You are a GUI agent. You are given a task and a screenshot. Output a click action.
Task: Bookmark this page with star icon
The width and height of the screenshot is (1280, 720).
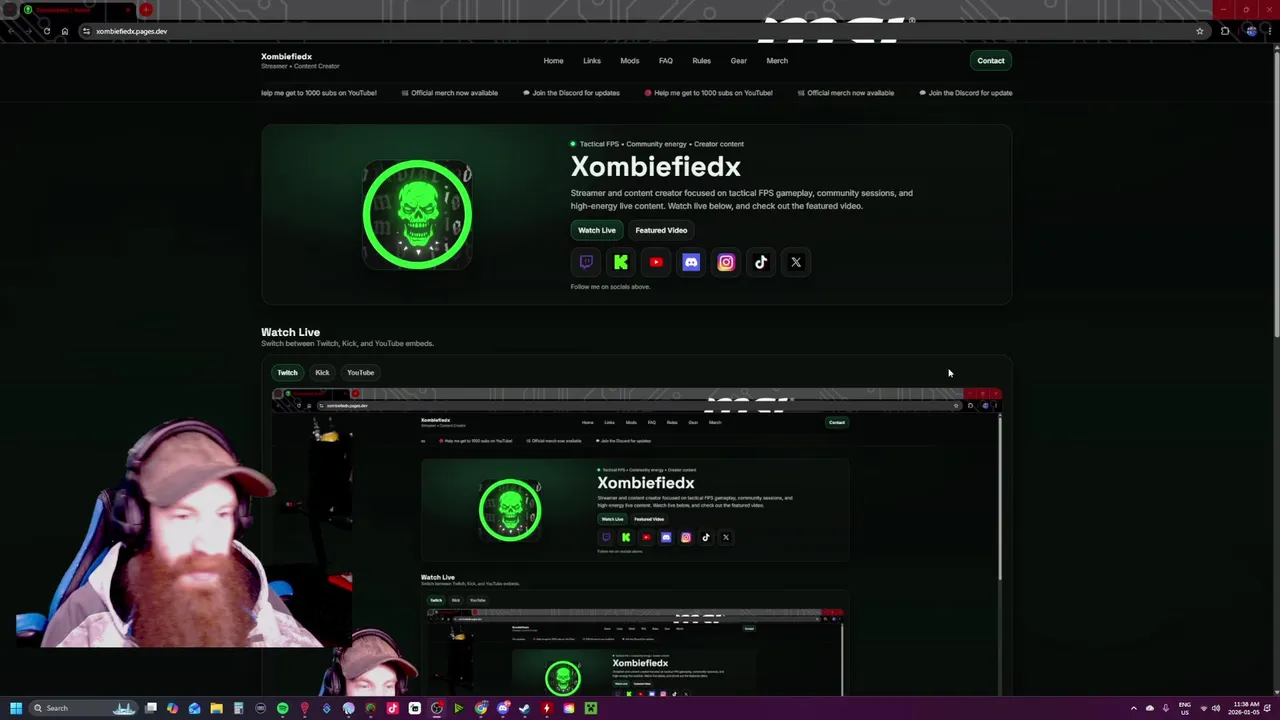(x=1200, y=31)
